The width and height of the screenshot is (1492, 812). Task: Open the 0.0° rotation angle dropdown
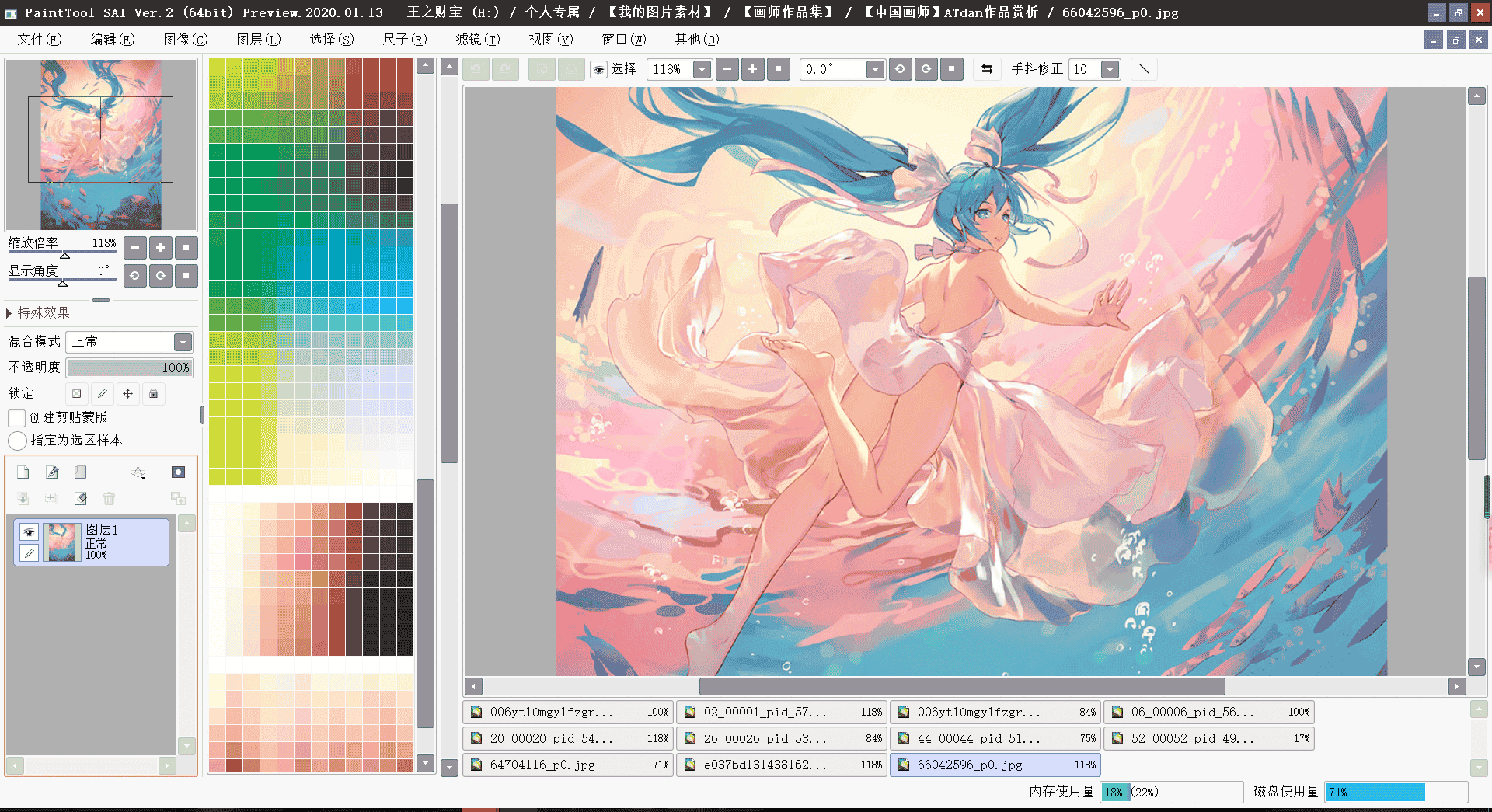(x=875, y=70)
